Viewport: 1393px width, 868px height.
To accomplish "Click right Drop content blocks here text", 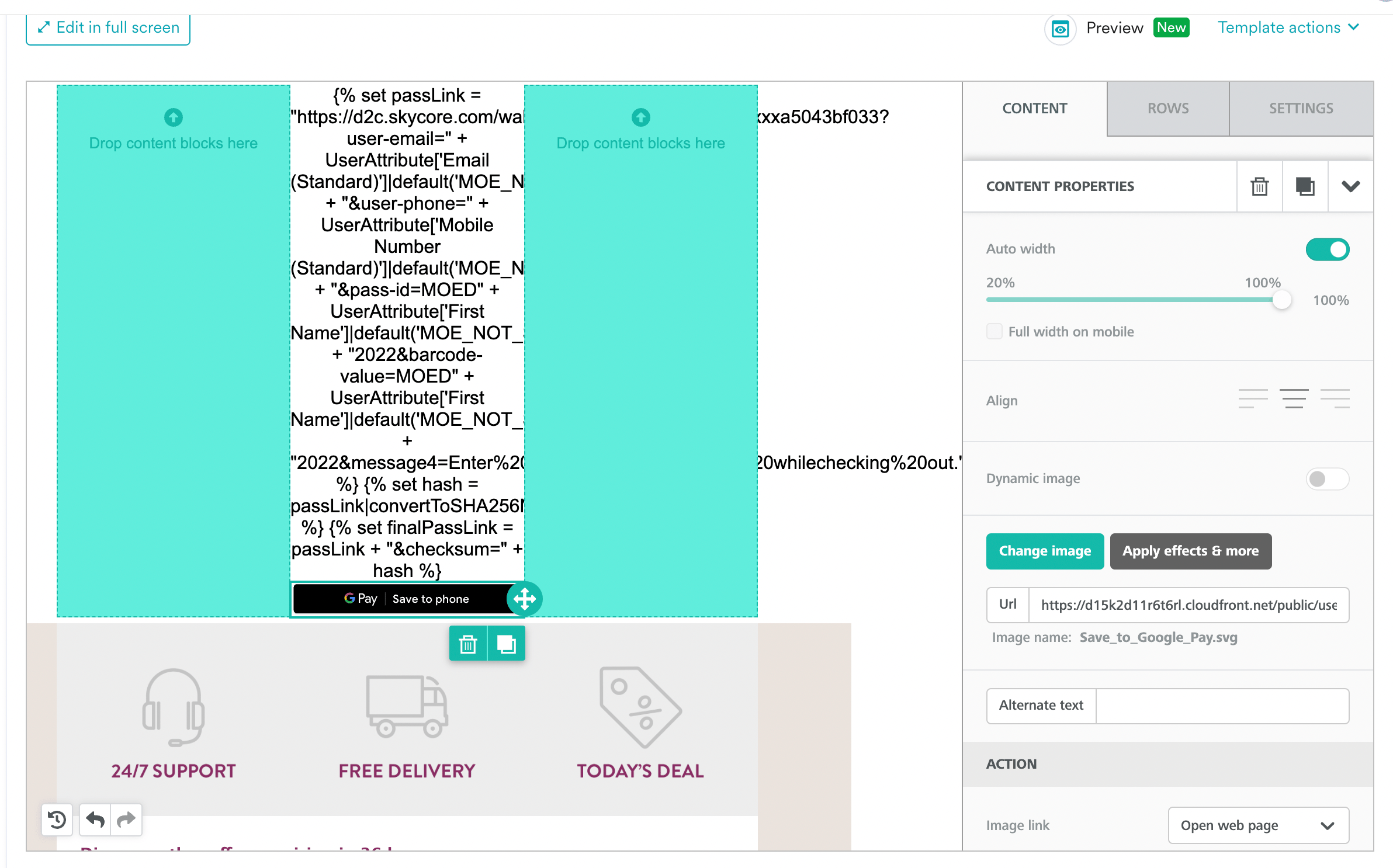I will tap(640, 143).
